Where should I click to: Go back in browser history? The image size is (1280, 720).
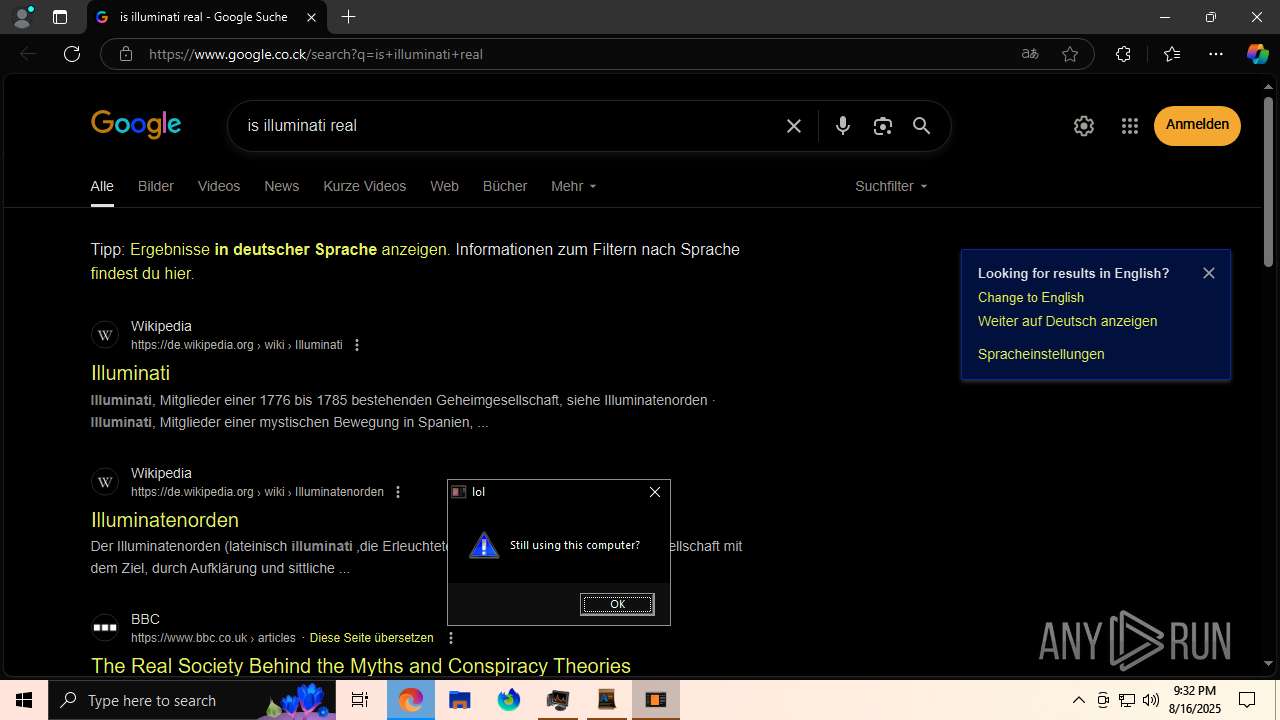click(28, 54)
